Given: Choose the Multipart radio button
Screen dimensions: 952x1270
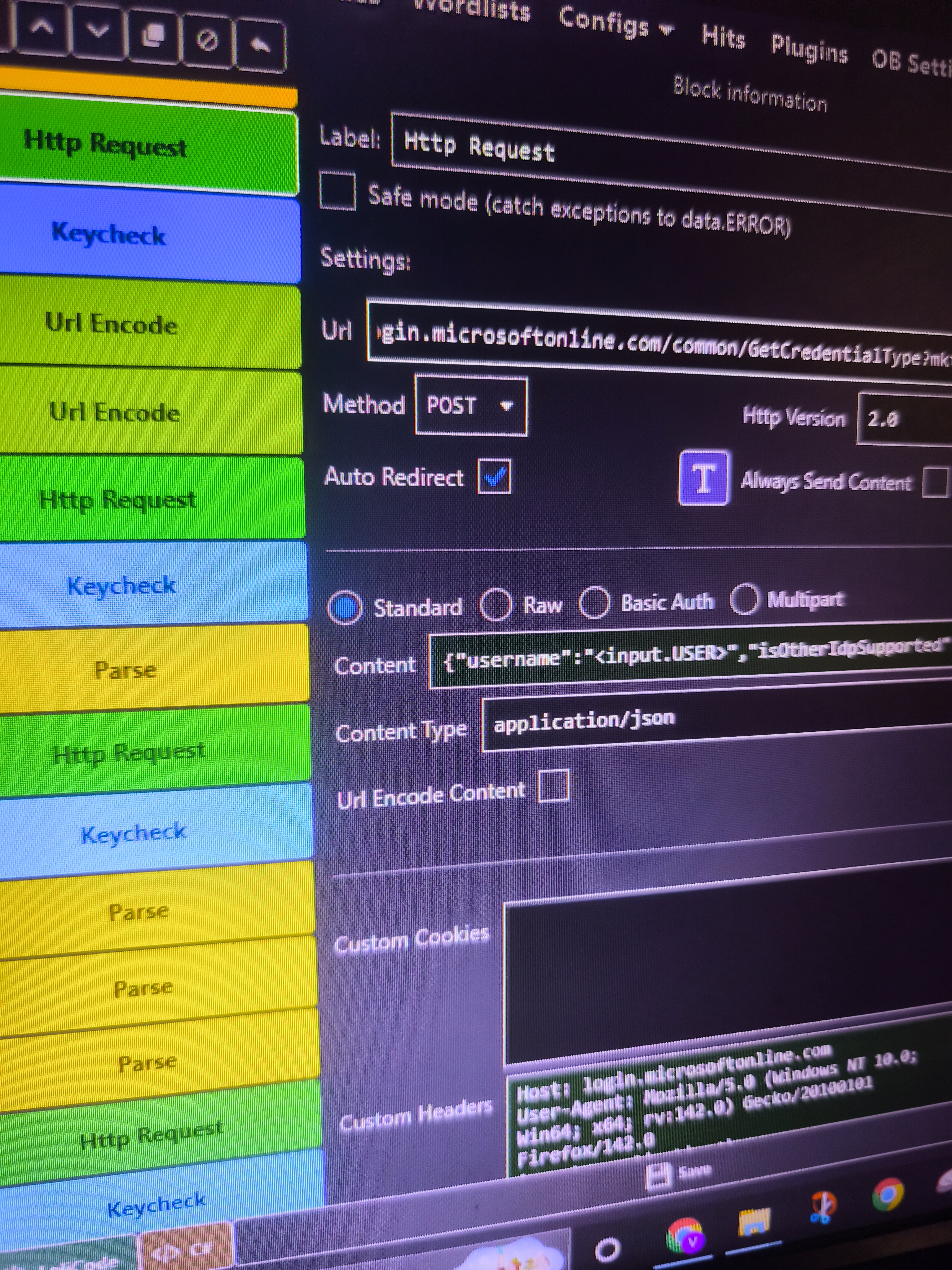Looking at the screenshot, I should pyautogui.click(x=744, y=599).
